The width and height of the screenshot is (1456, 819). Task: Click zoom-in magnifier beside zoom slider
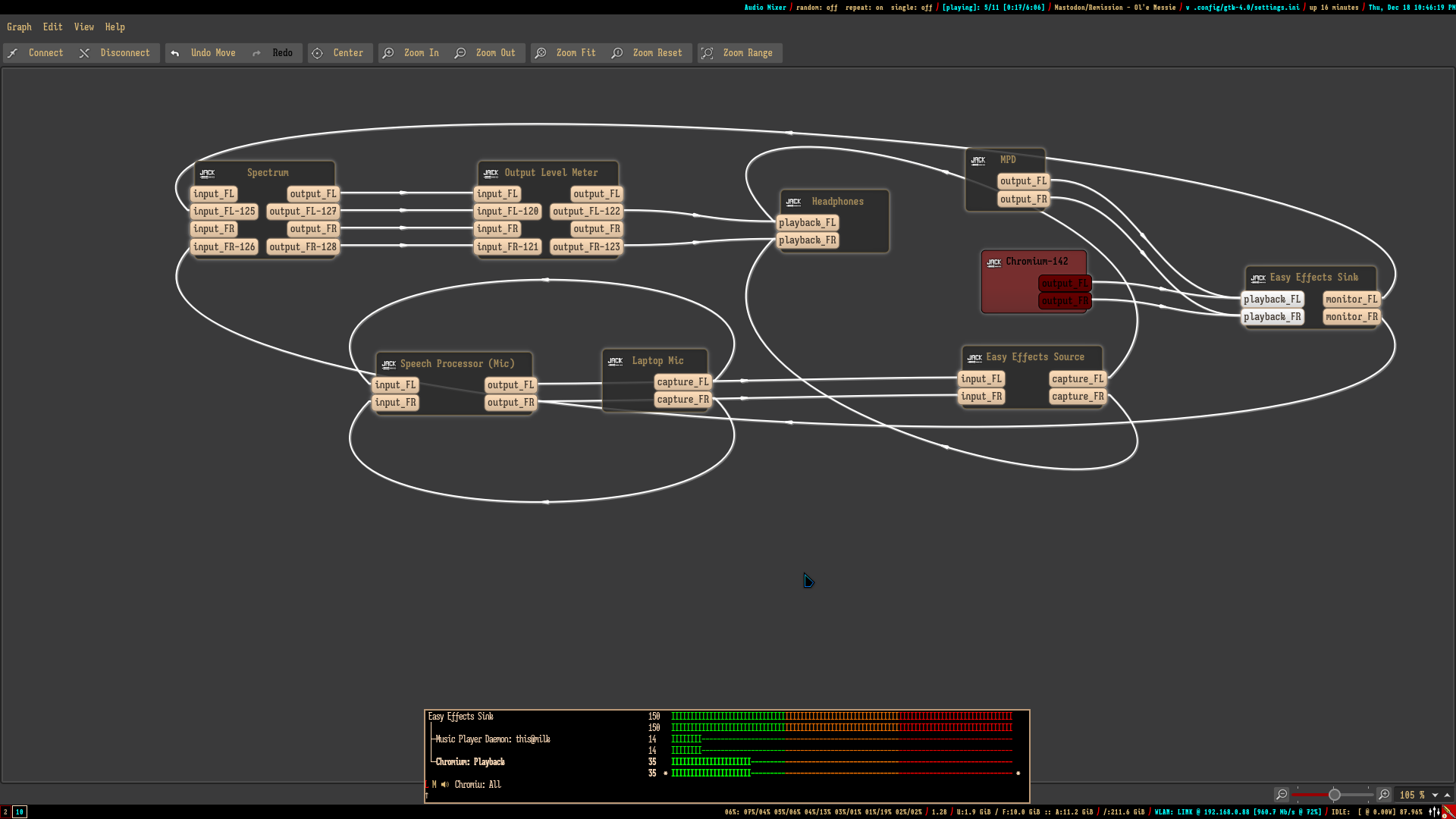1384,795
